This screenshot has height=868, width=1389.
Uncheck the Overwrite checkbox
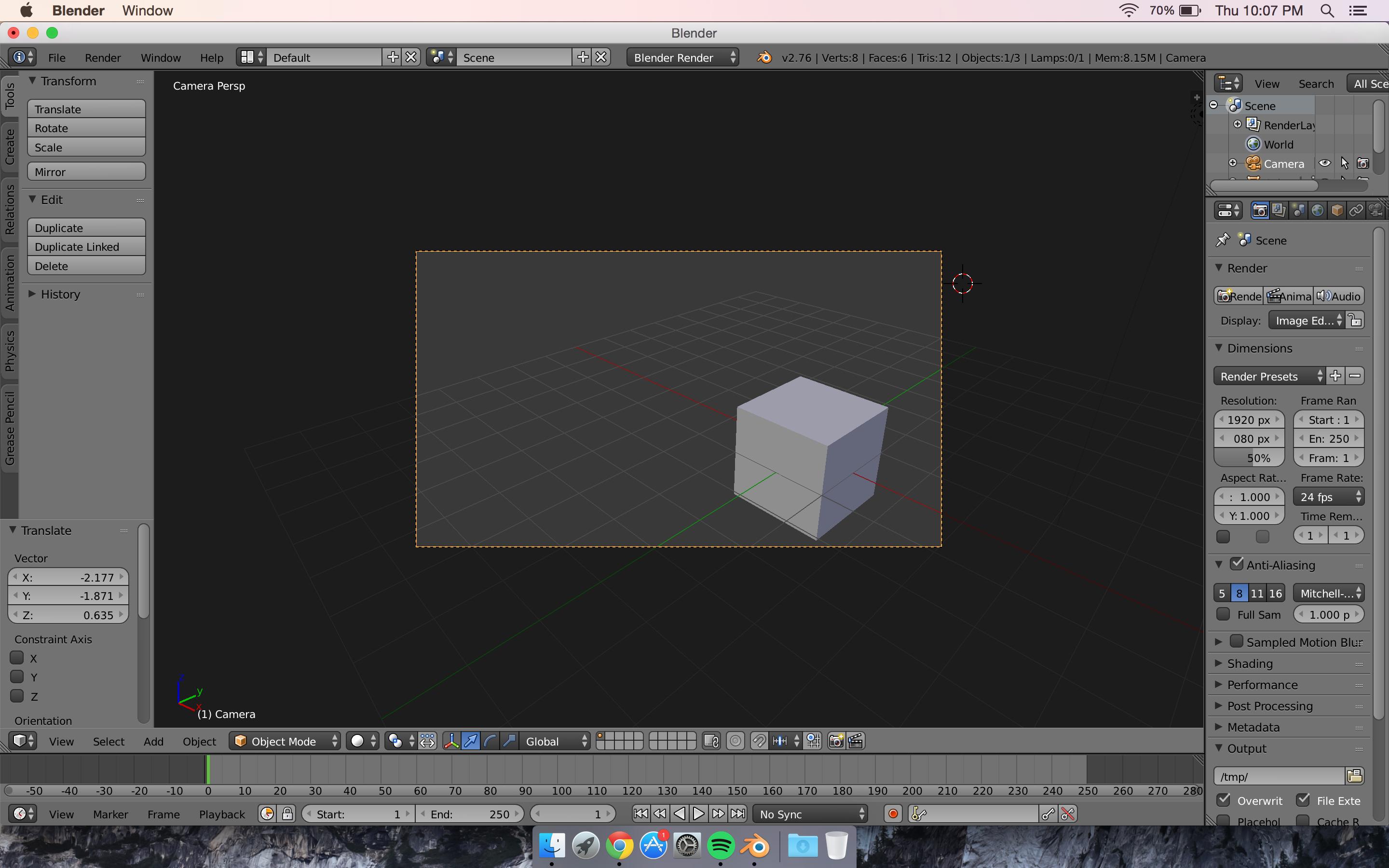click(1223, 800)
